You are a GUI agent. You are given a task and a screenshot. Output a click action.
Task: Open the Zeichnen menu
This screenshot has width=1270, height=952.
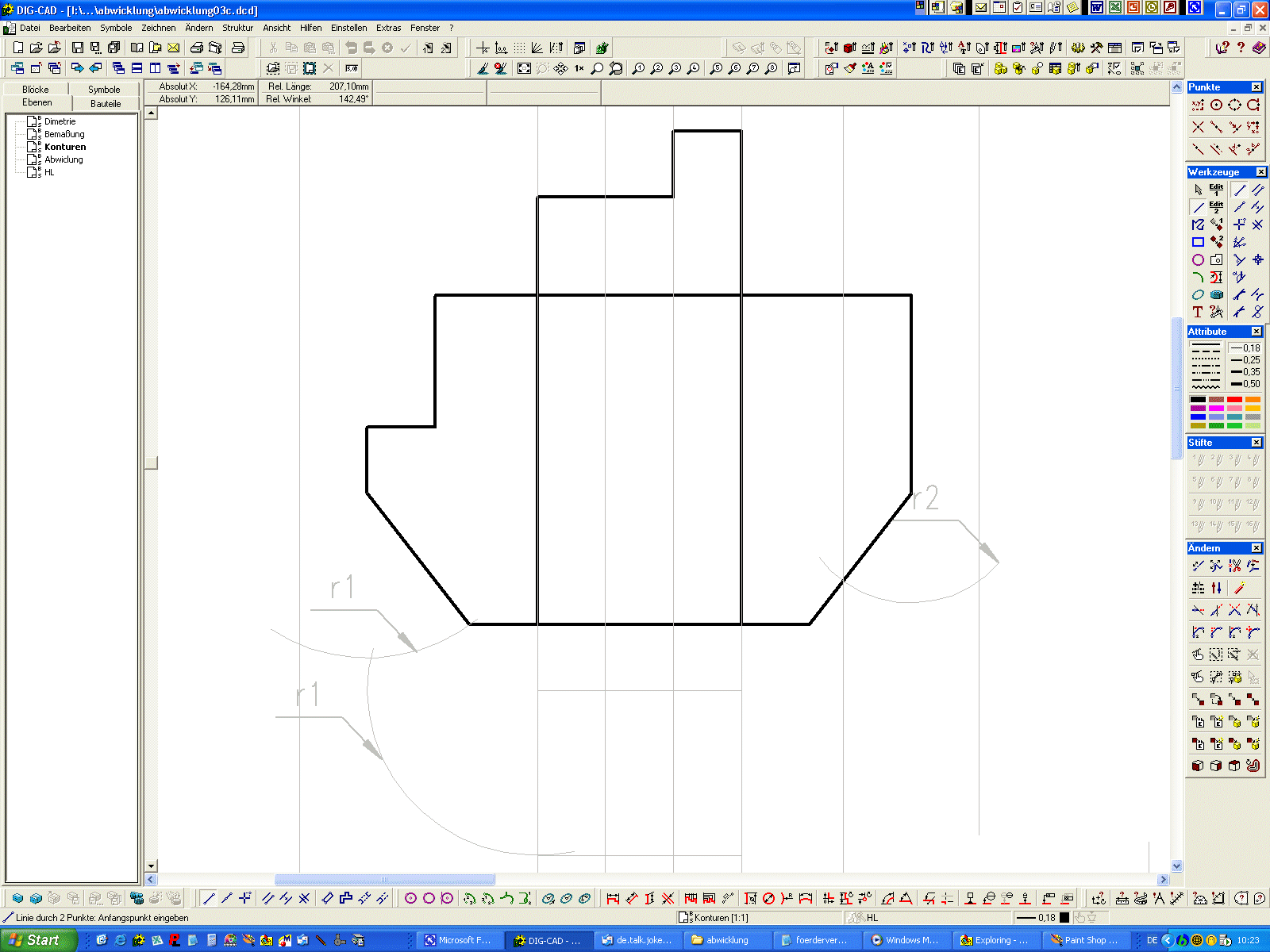pyautogui.click(x=159, y=28)
